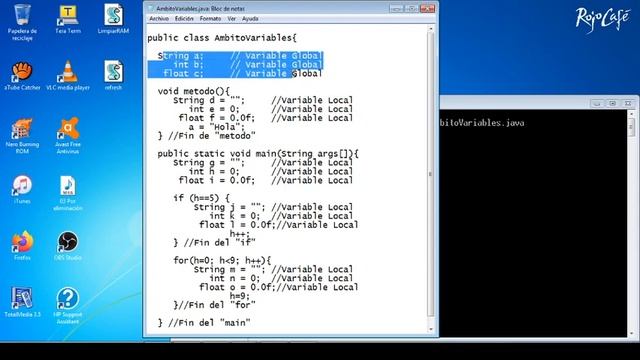
Task: Open the Archivo menu in Notepad
Action: point(159,19)
